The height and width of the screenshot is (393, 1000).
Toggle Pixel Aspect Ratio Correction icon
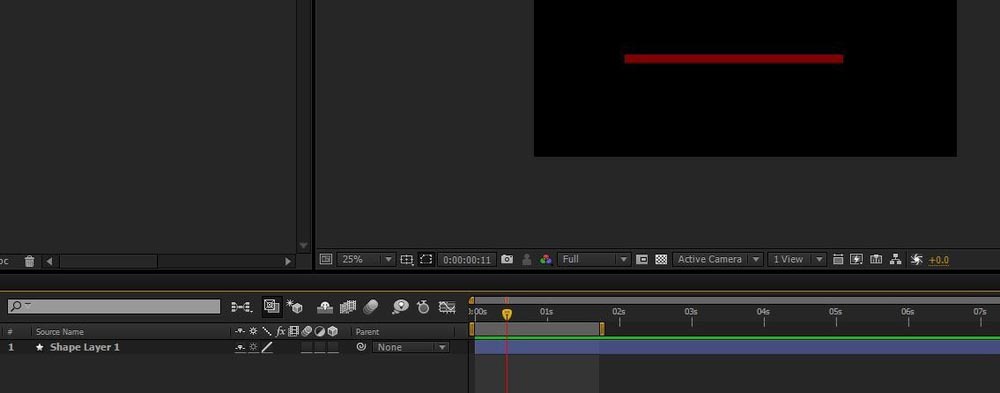click(x=838, y=259)
